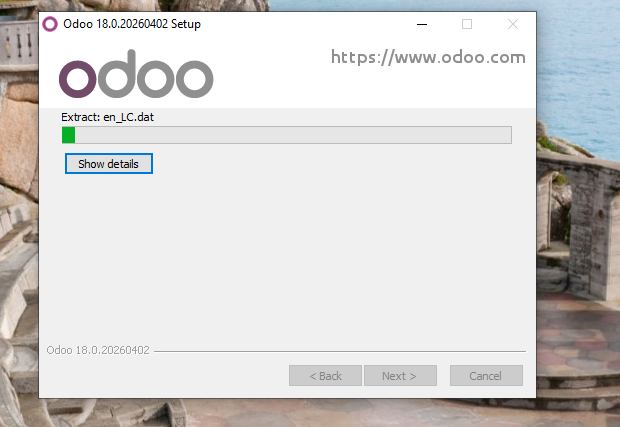
Task: Click the last gray o in Odoo logo
Action: tap(194, 79)
